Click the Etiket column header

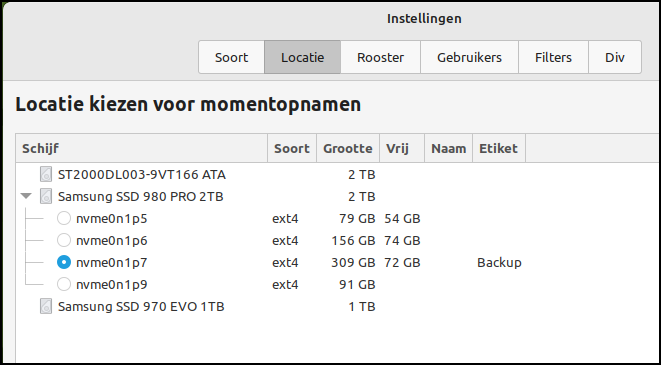click(499, 148)
